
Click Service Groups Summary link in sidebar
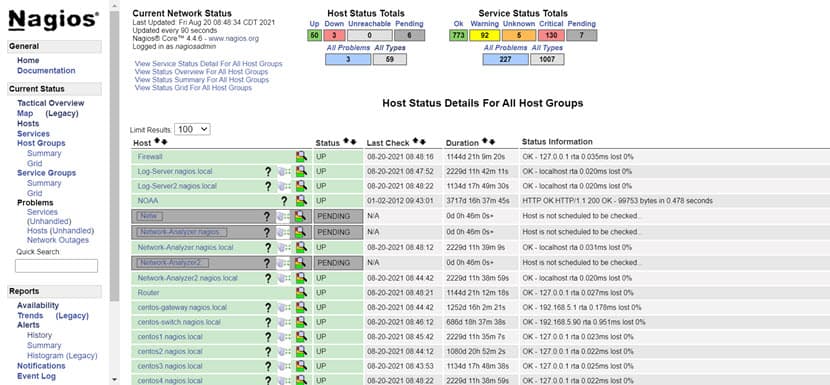[x=44, y=183]
